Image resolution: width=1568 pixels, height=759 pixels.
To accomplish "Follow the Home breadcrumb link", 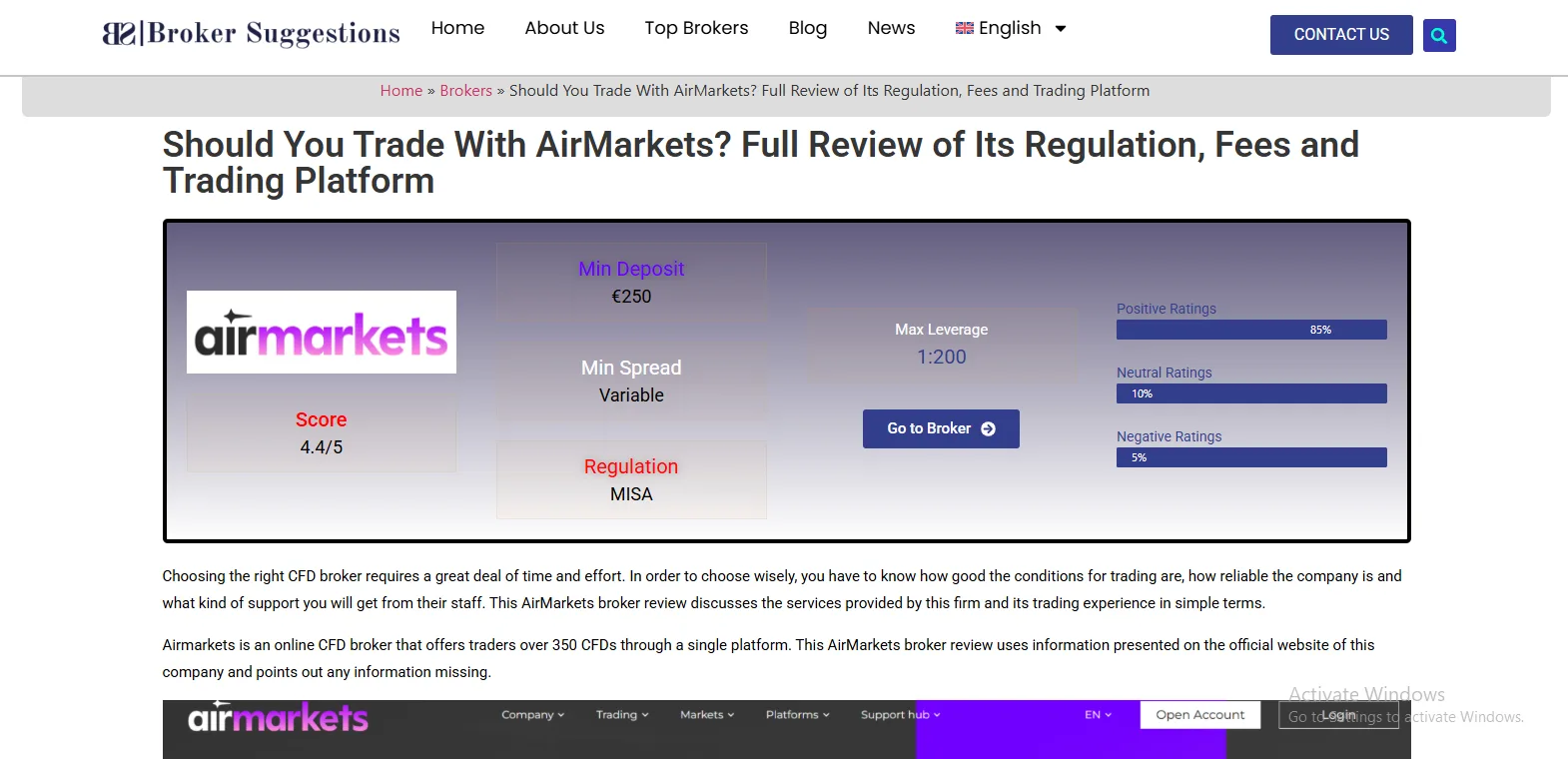I will (x=401, y=91).
